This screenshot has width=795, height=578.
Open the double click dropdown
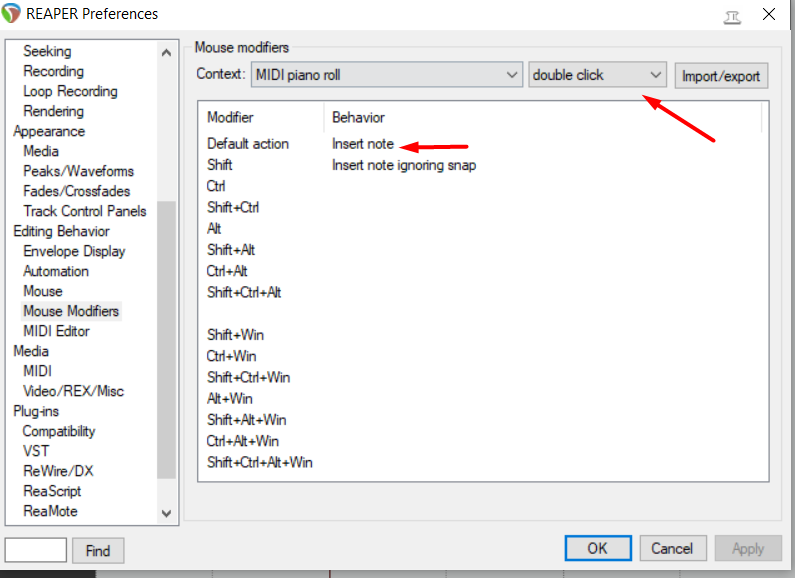pyautogui.click(x=597, y=75)
